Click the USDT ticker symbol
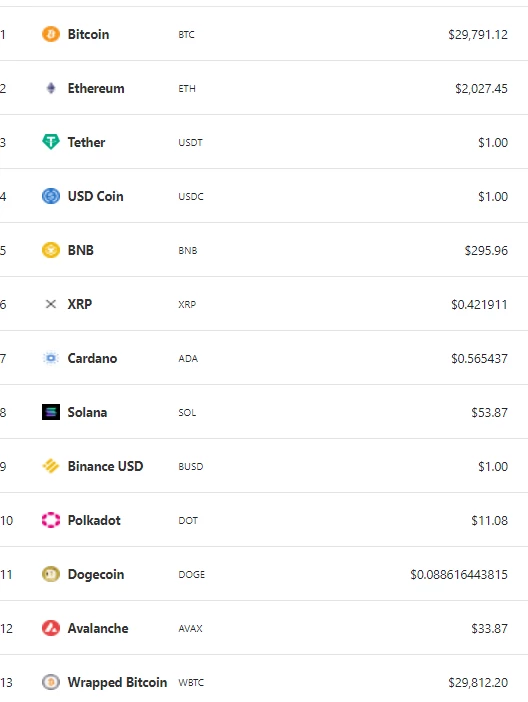 click(x=190, y=142)
